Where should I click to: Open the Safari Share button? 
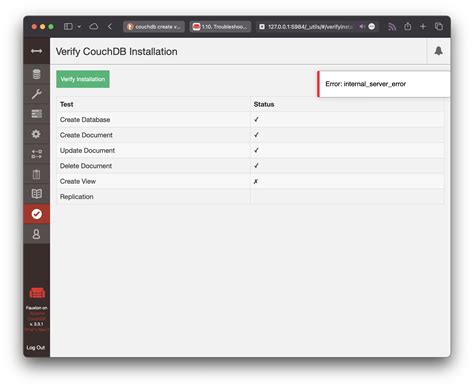pos(407,26)
